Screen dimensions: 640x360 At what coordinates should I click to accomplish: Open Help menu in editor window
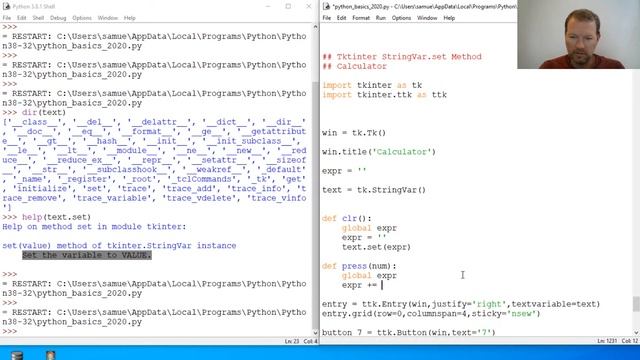pyautogui.click(x=449, y=18)
